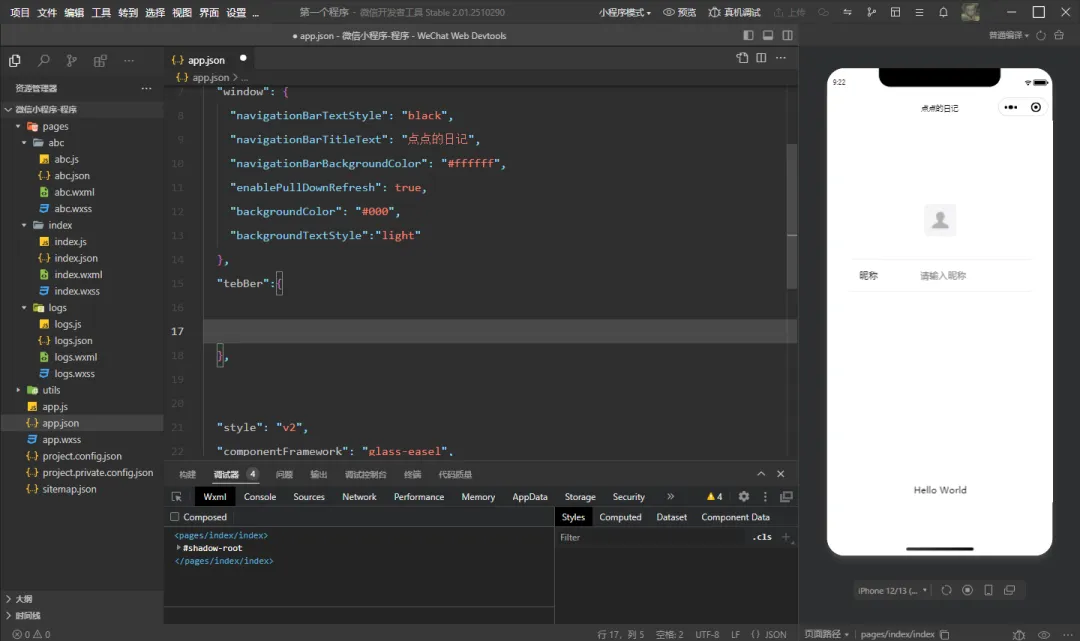Enable the Composed checkbox
Image resolution: width=1080 pixels, height=641 pixels.
click(x=175, y=517)
